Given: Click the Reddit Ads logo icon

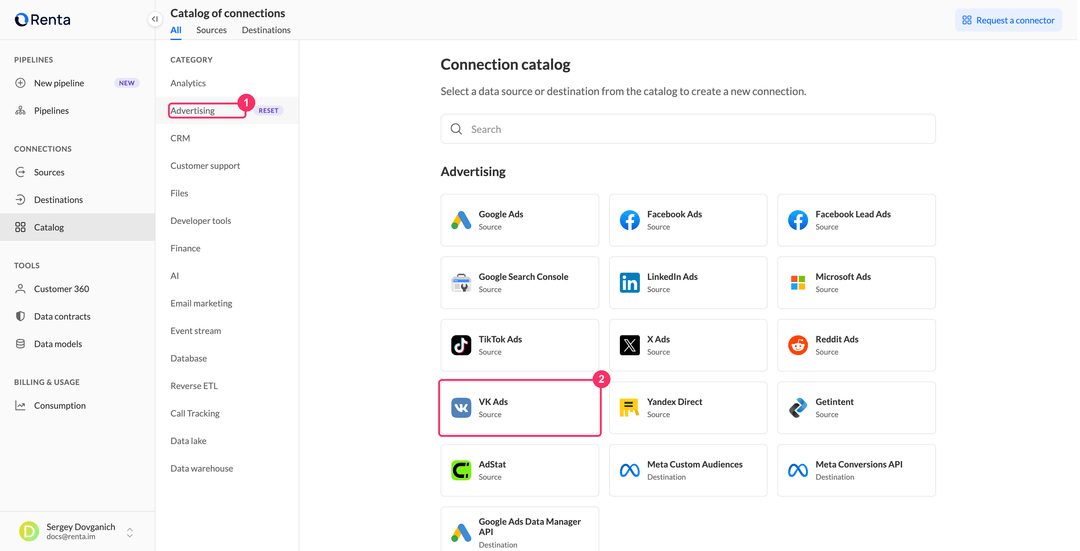Looking at the screenshot, I should click(798, 345).
